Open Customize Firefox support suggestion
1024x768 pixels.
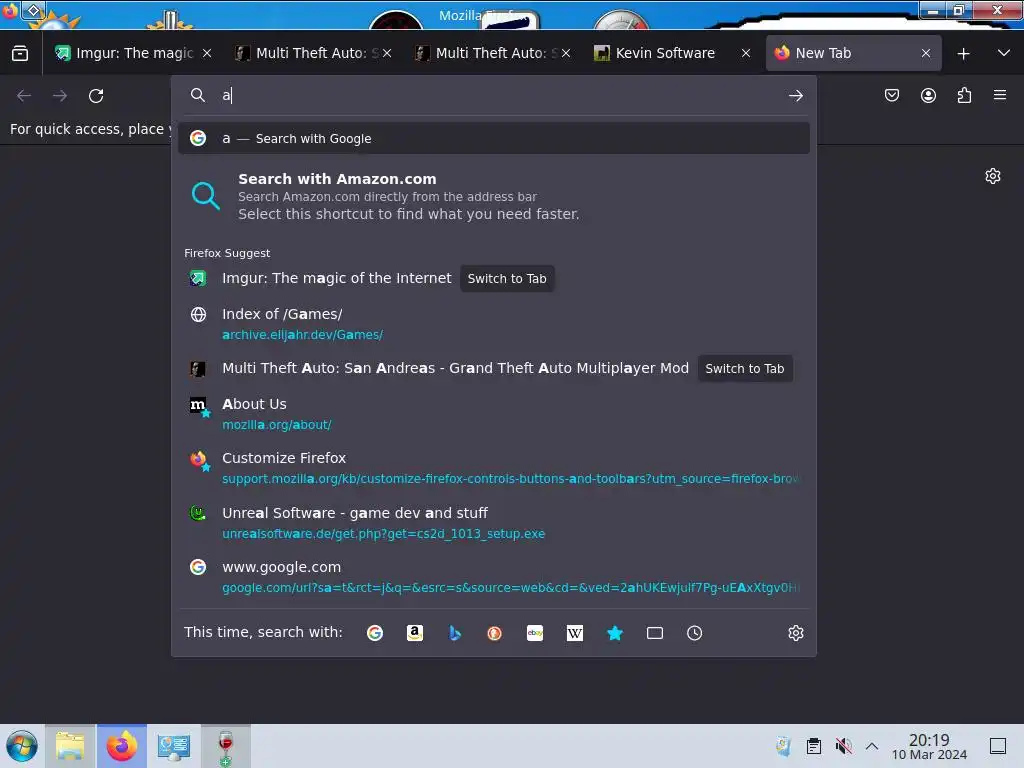point(494,468)
